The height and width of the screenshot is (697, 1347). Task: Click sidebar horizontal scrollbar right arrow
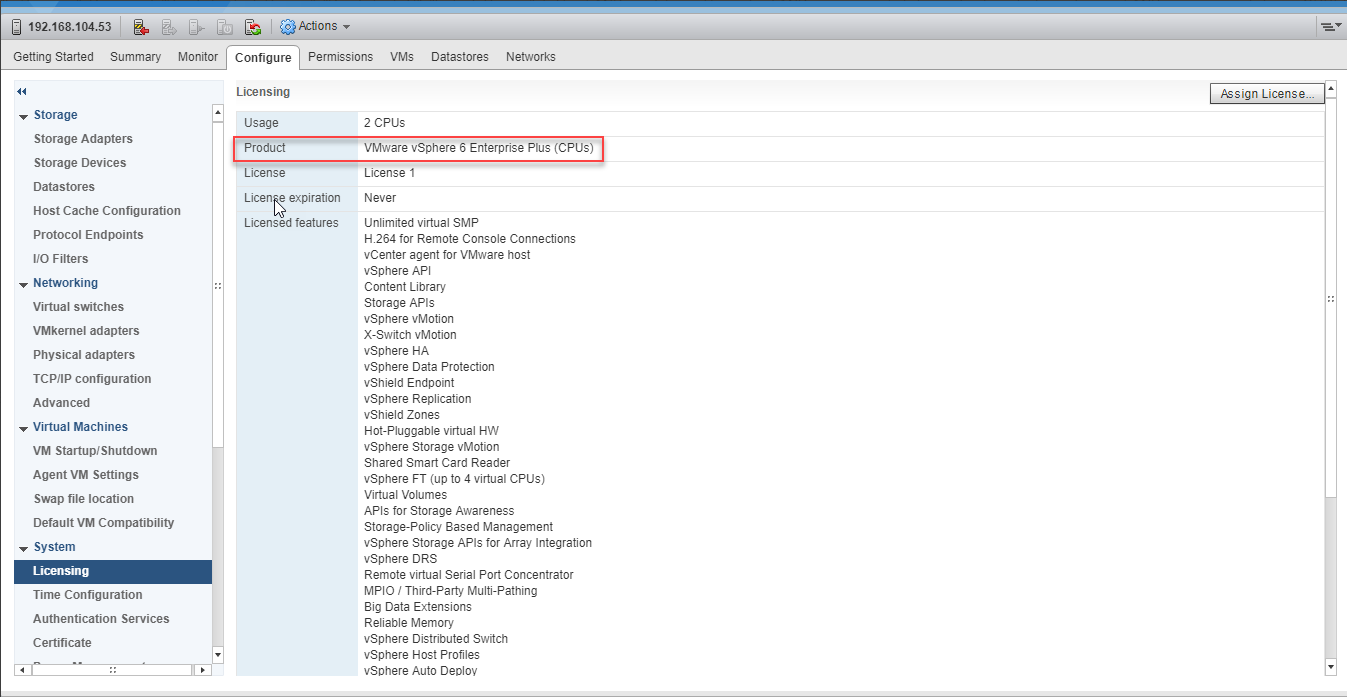204,670
